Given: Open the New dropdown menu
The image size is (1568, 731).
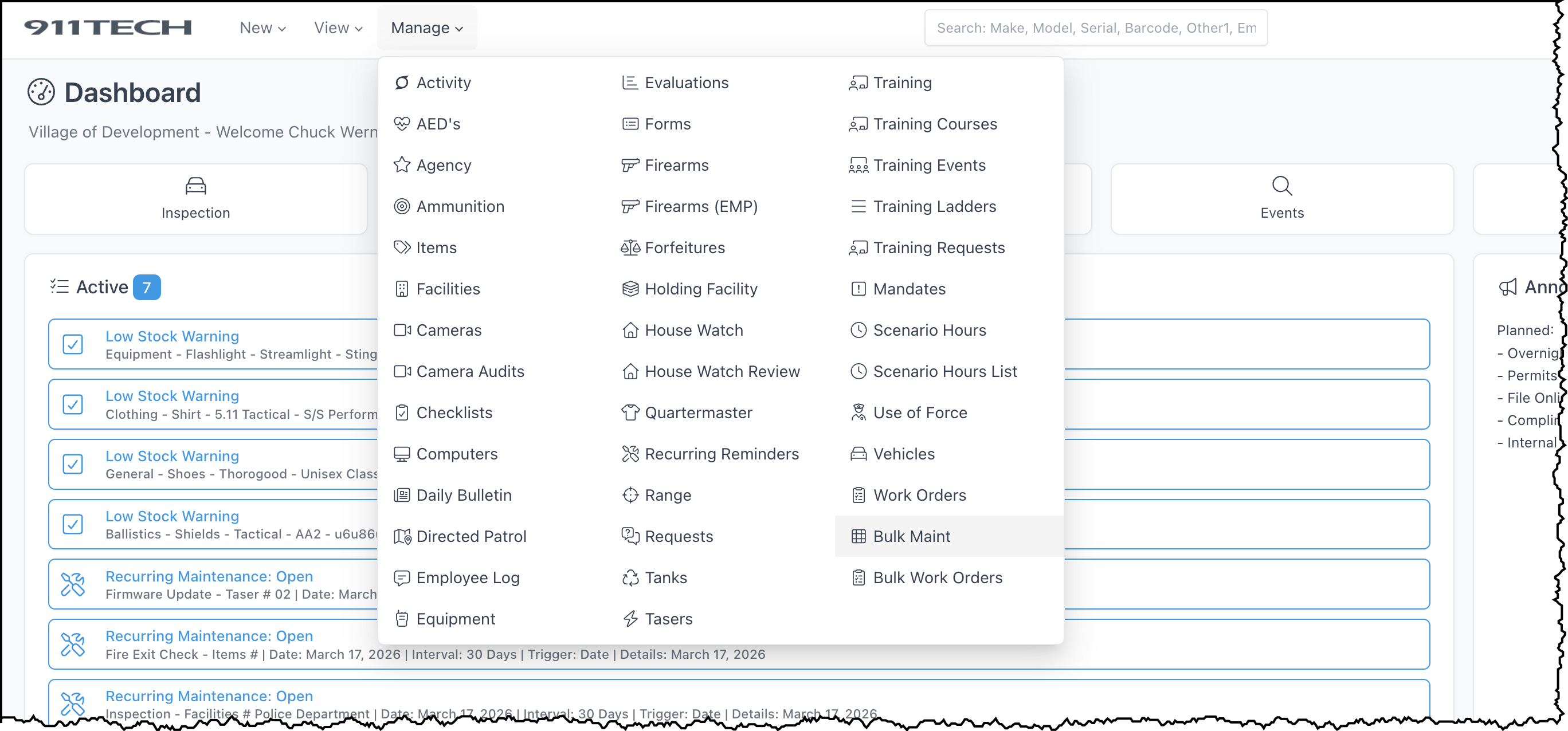Looking at the screenshot, I should tap(262, 28).
